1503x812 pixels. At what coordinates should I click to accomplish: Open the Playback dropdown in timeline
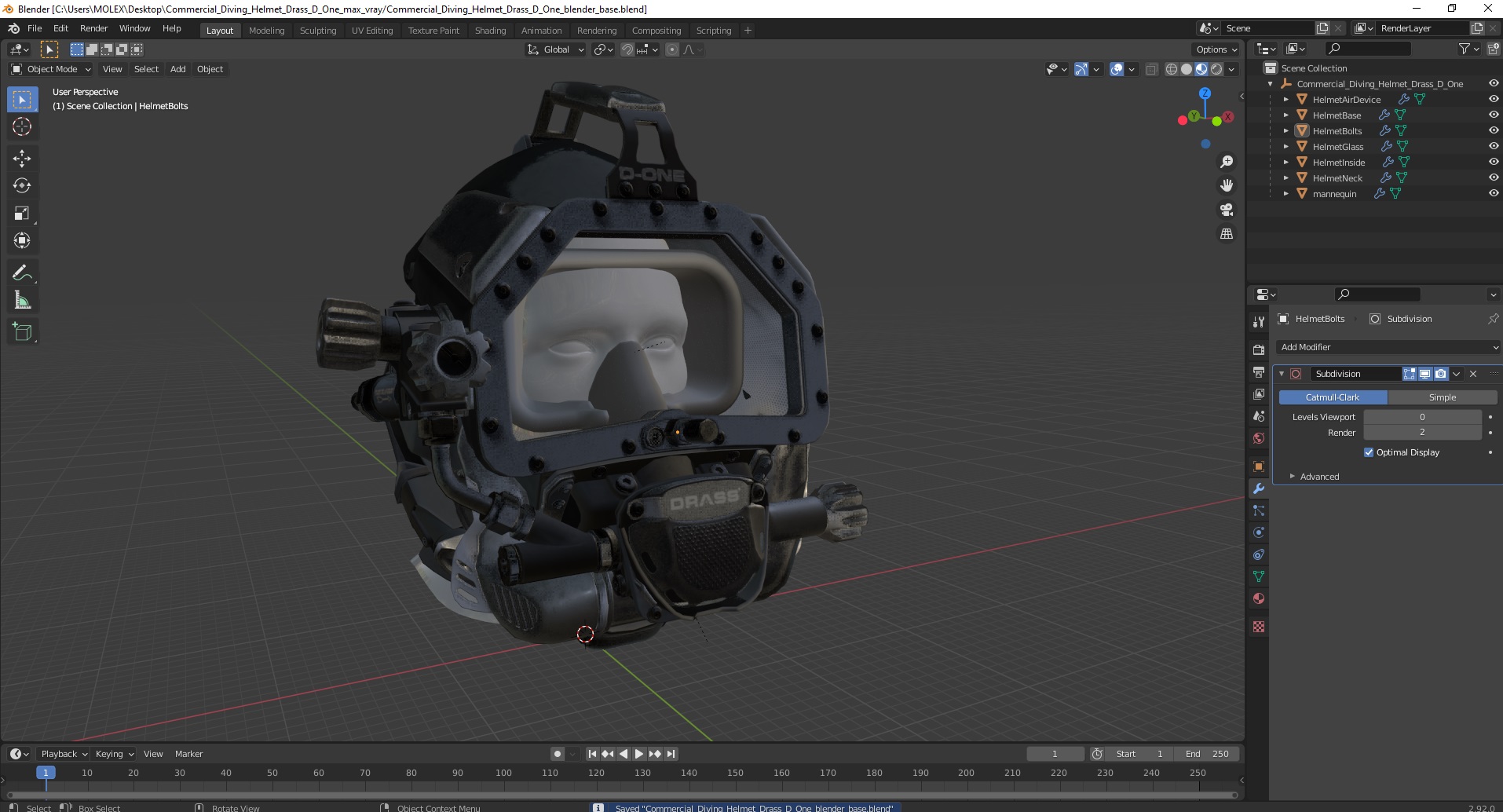point(64,754)
